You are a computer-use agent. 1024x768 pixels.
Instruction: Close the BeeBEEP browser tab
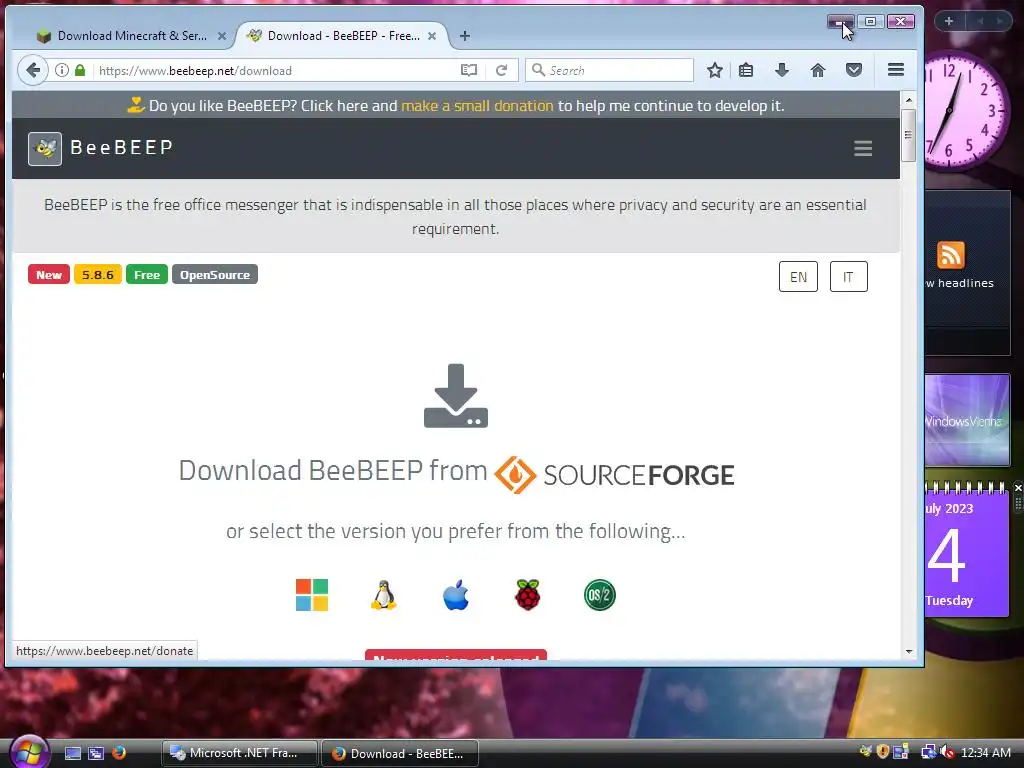[x=432, y=36]
